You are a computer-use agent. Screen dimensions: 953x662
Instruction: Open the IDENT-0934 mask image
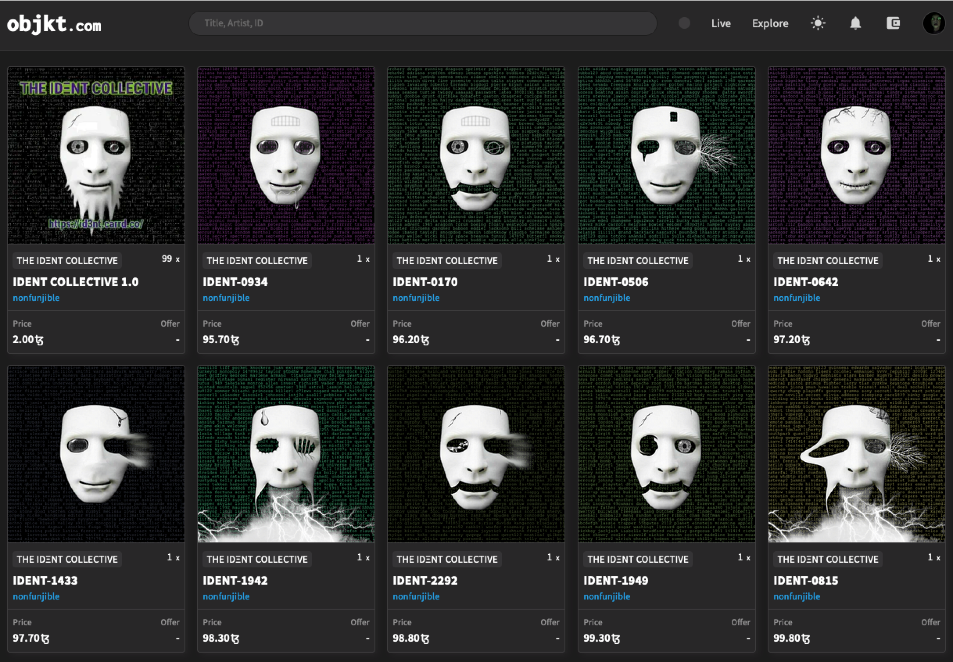tap(286, 155)
